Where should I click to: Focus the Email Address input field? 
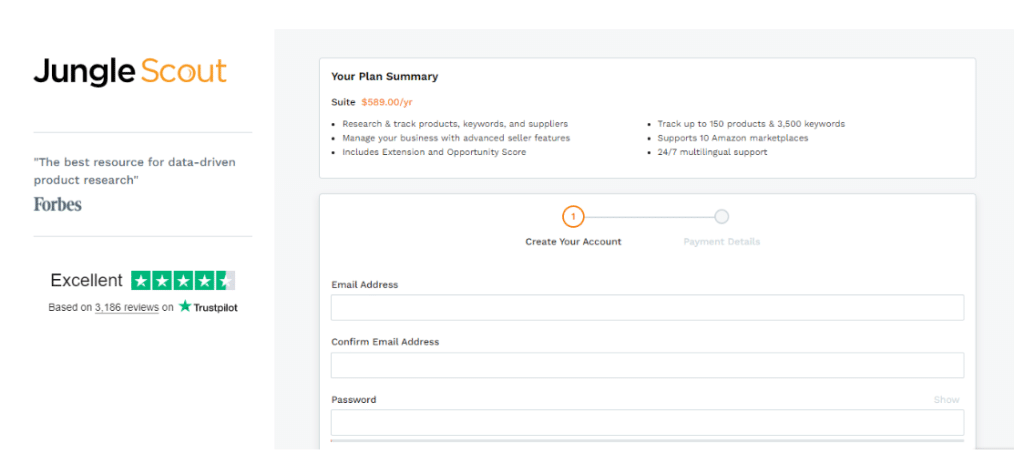647,308
